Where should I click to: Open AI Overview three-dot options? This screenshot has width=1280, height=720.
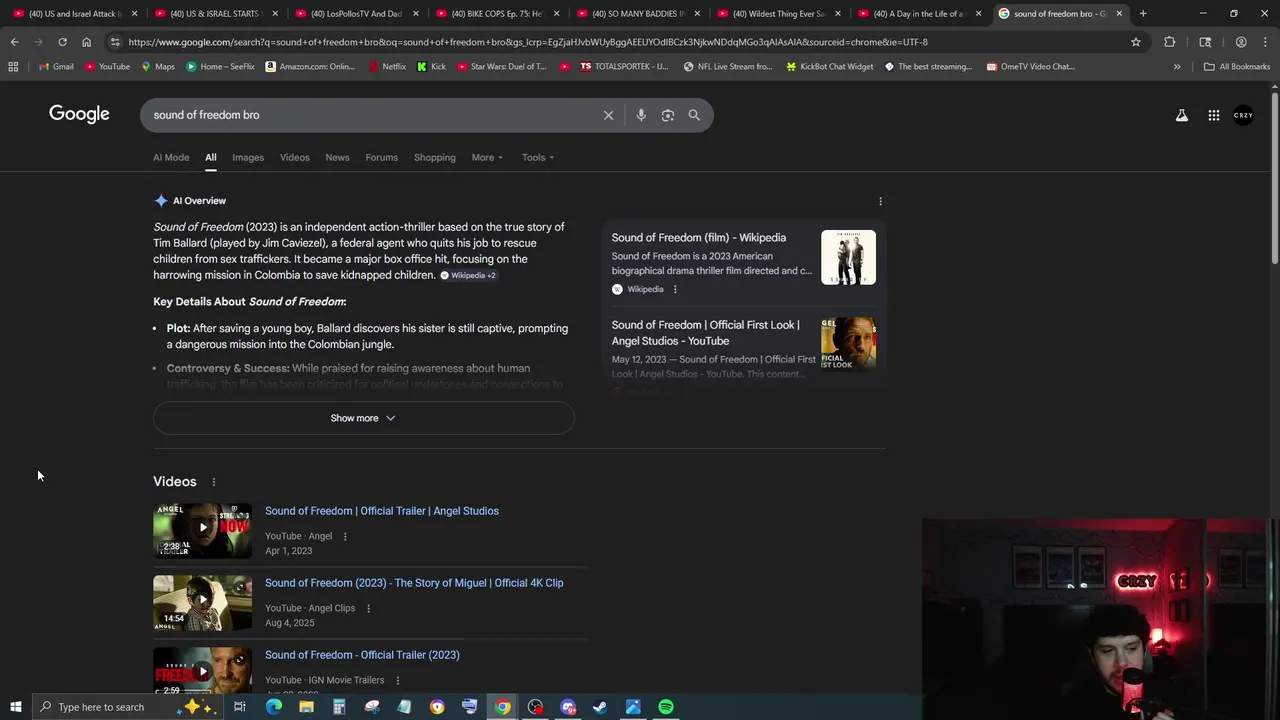click(880, 201)
